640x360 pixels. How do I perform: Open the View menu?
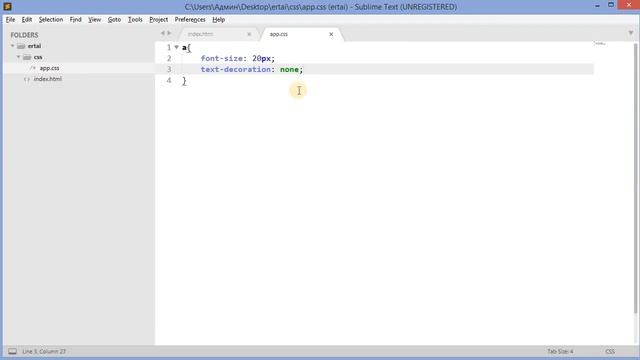pyautogui.click(x=94, y=20)
